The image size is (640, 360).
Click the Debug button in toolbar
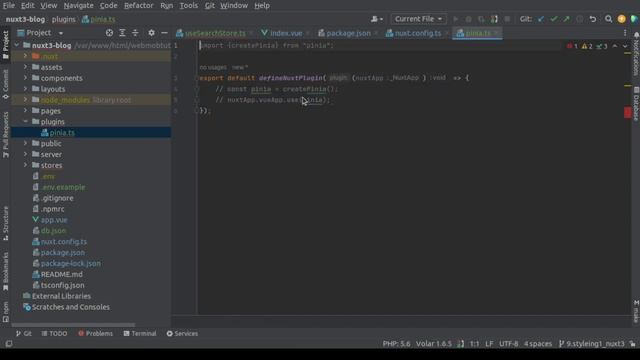click(x=468, y=19)
